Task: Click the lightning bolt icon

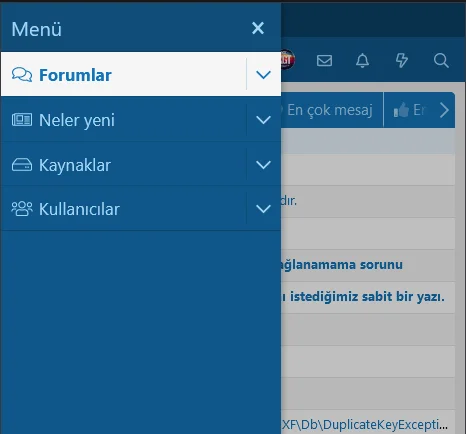Action: pos(402,61)
